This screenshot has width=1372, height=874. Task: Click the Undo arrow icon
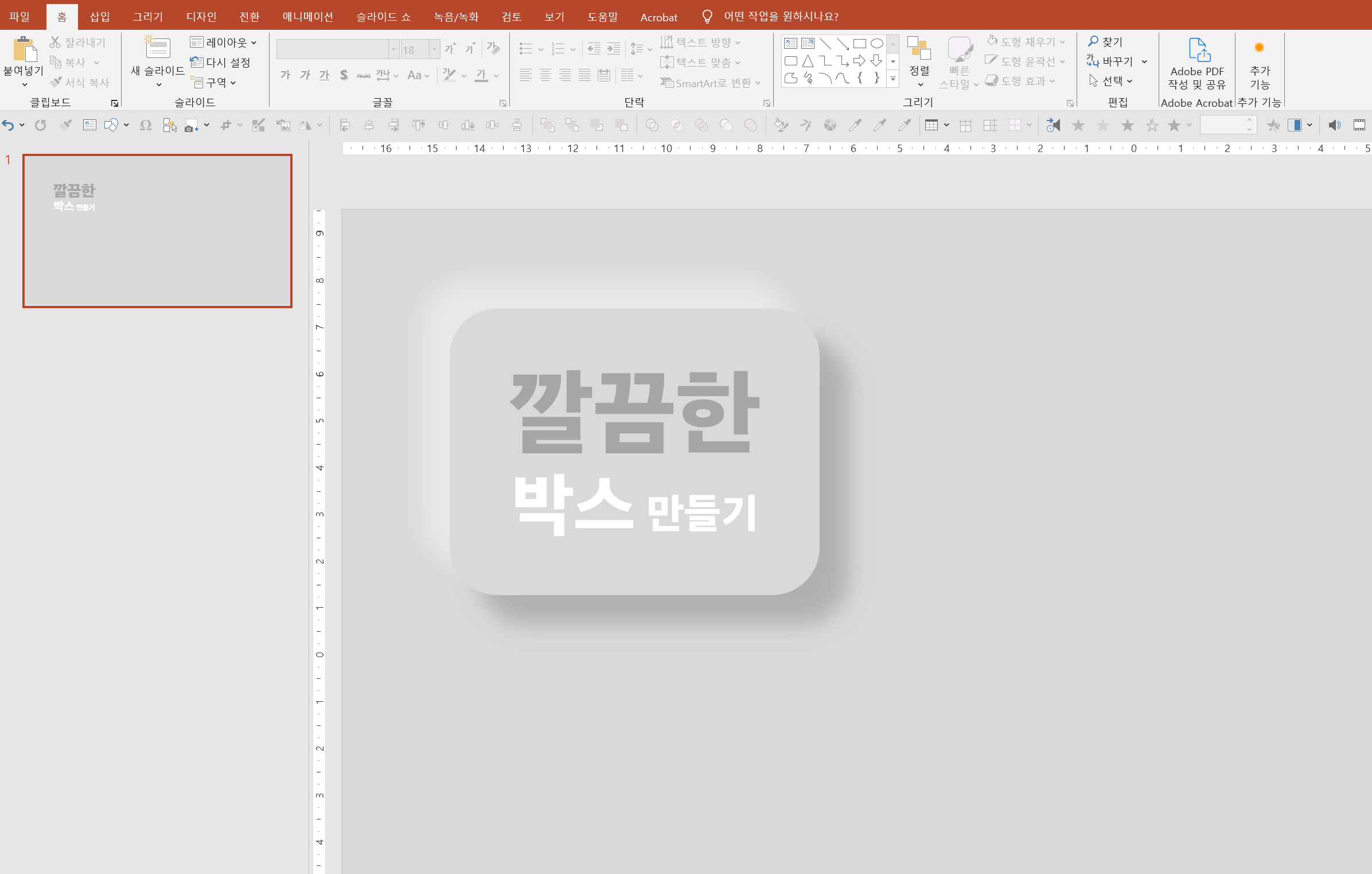[x=8, y=125]
